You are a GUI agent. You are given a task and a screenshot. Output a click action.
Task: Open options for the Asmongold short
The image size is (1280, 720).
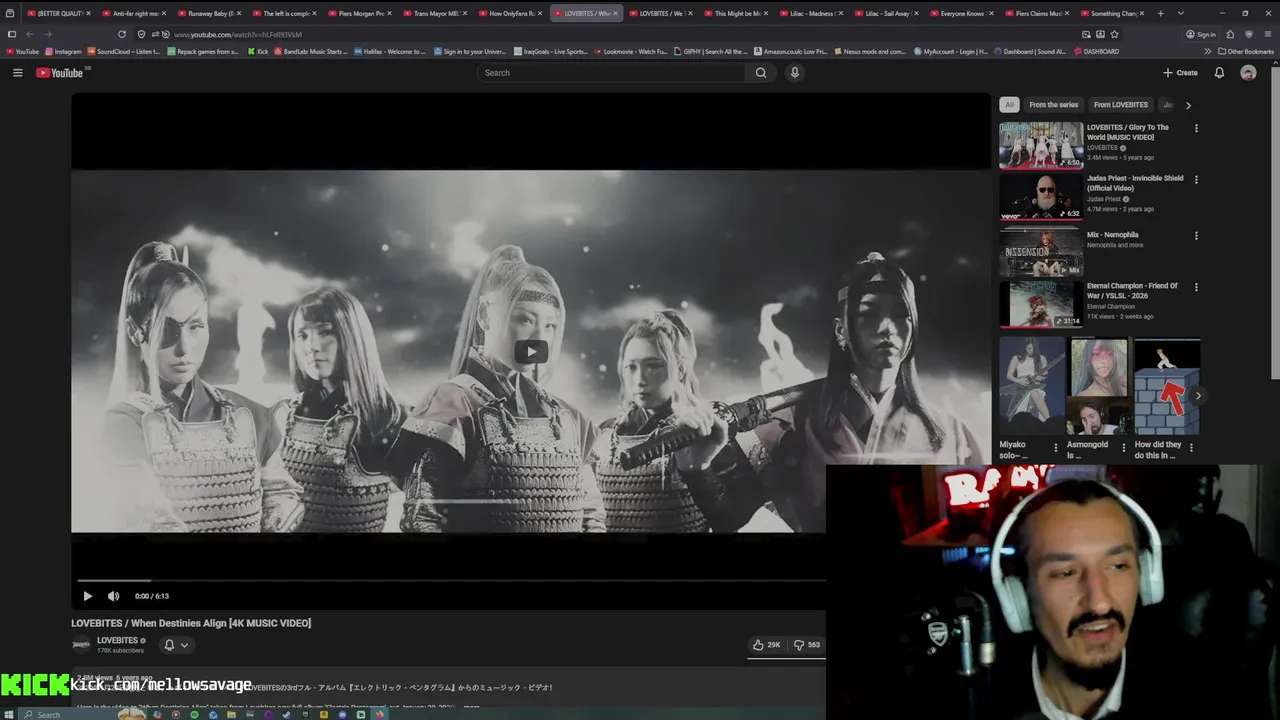[x=1123, y=448]
